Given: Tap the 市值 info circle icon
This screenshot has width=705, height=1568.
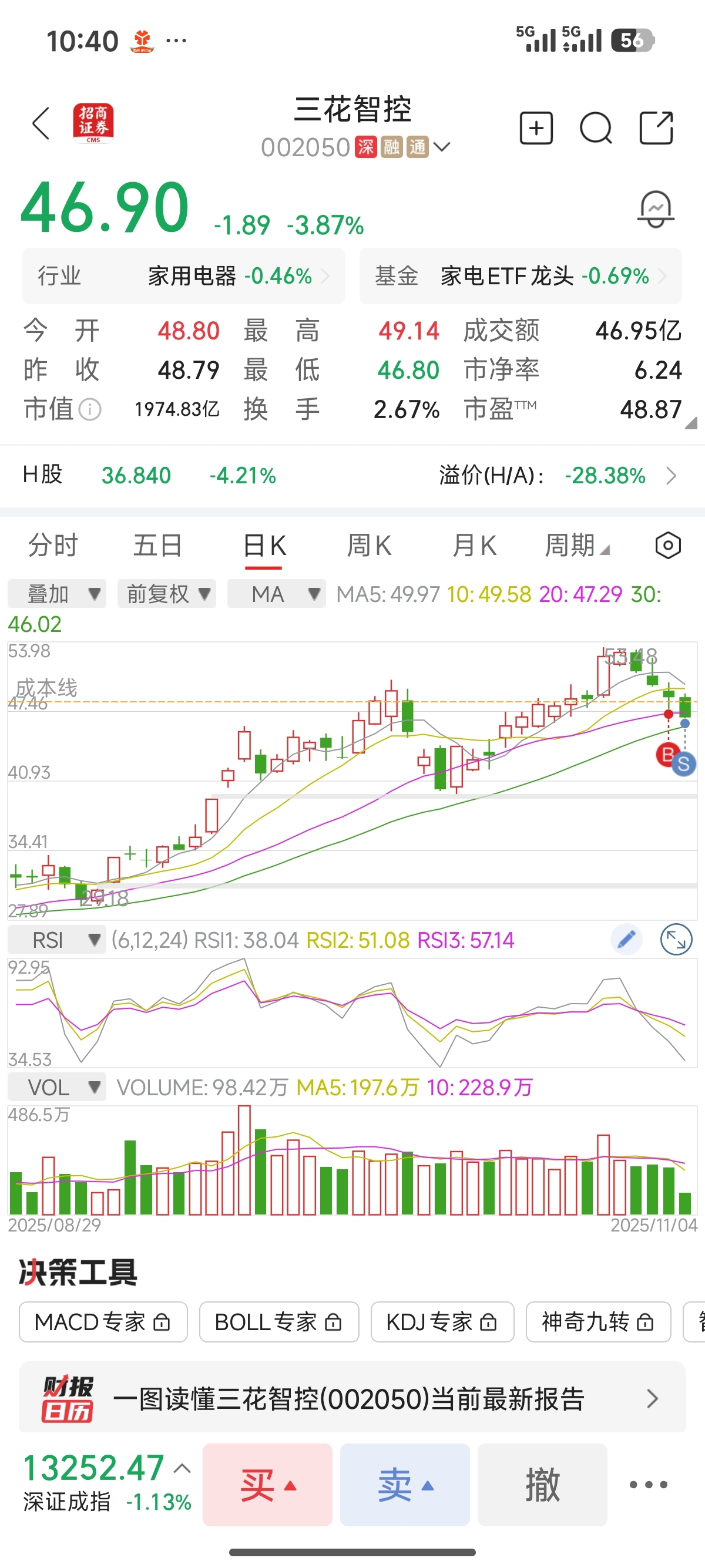Looking at the screenshot, I should tap(90, 410).
